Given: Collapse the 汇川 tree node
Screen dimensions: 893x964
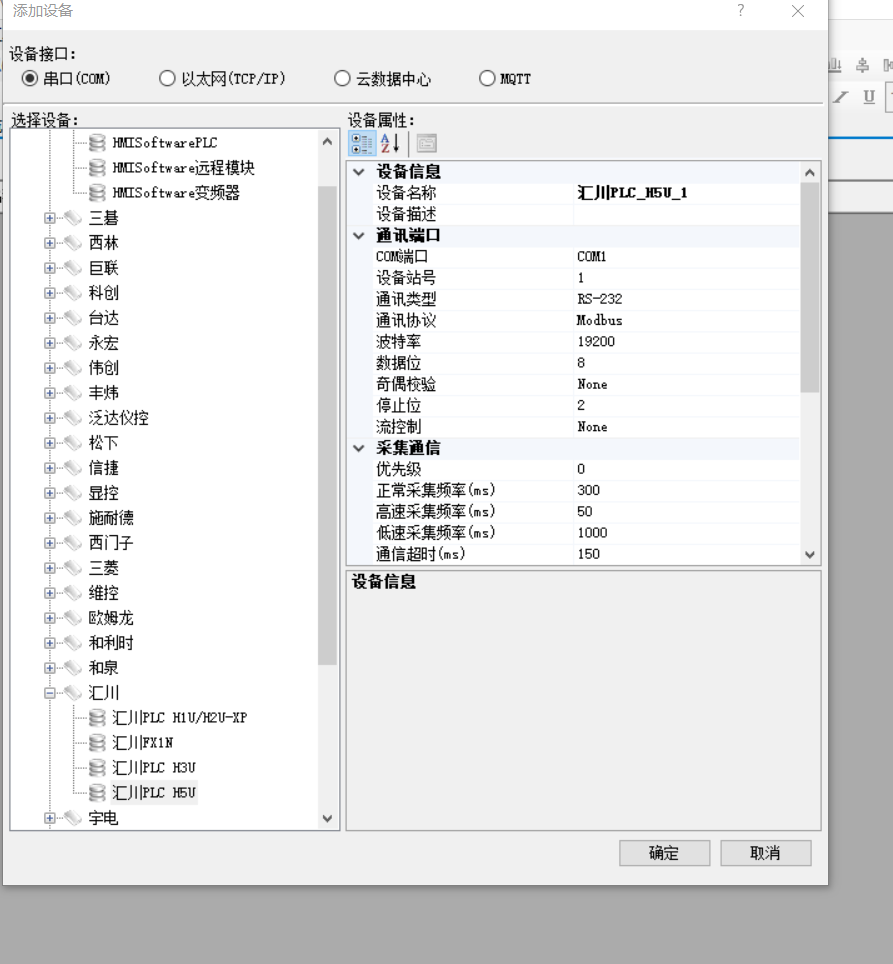Looking at the screenshot, I should [x=50, y=693].
